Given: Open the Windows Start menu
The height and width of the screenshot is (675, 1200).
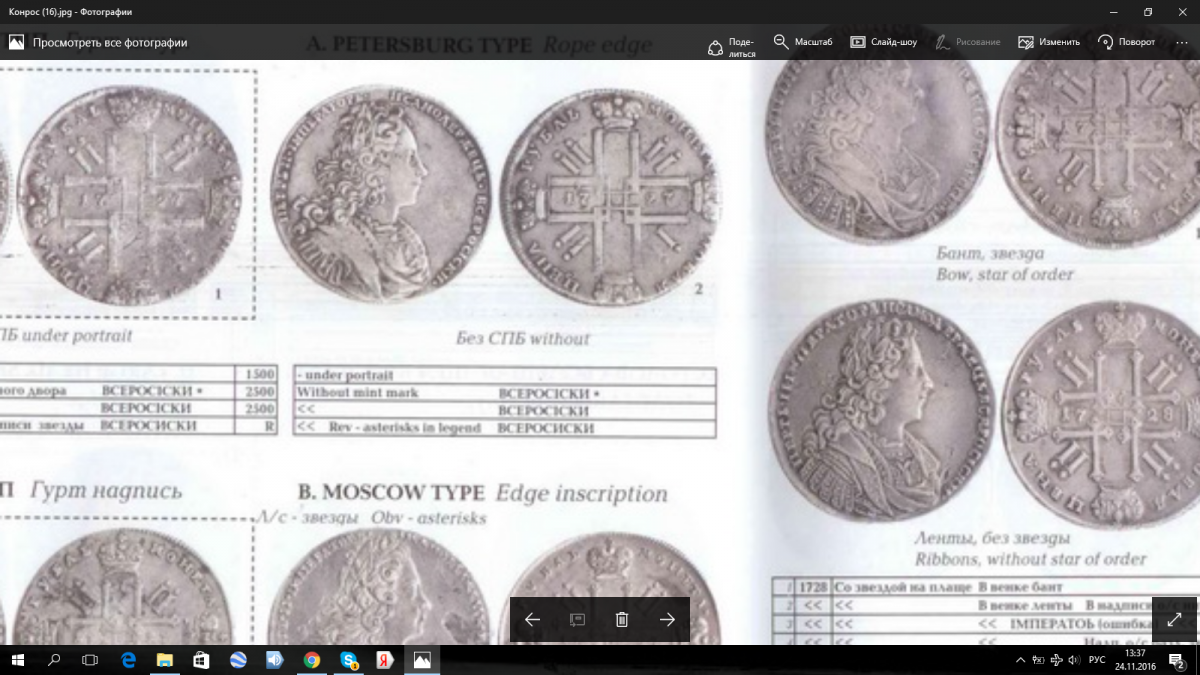Looking at the screenshot, I should click(18, 660).
